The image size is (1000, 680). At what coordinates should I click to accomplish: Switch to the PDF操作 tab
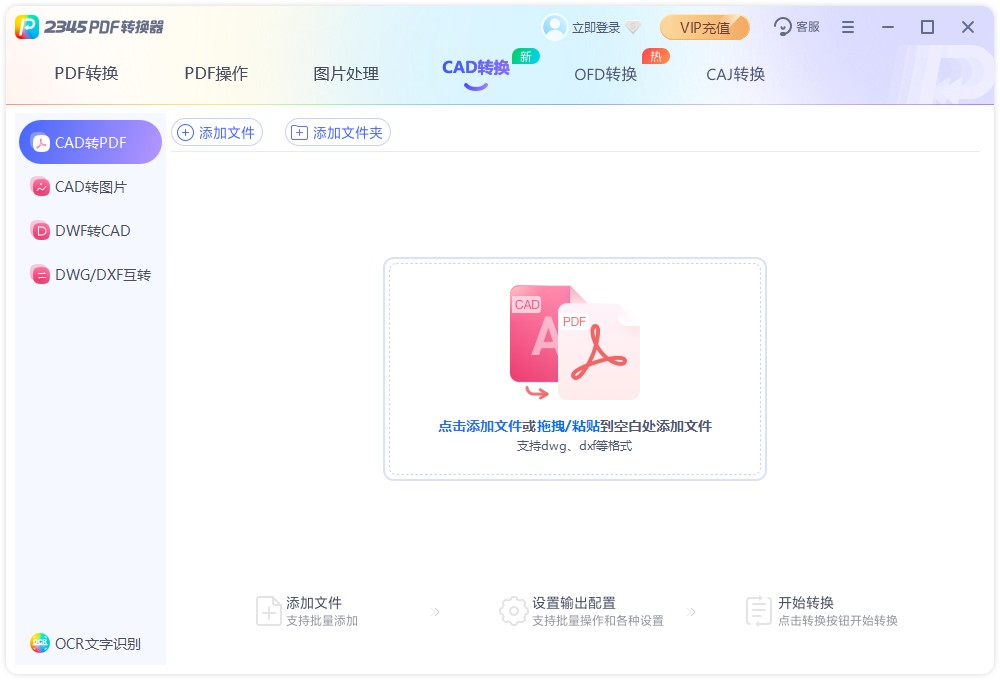pyautogui.click(x=216, y=73)
